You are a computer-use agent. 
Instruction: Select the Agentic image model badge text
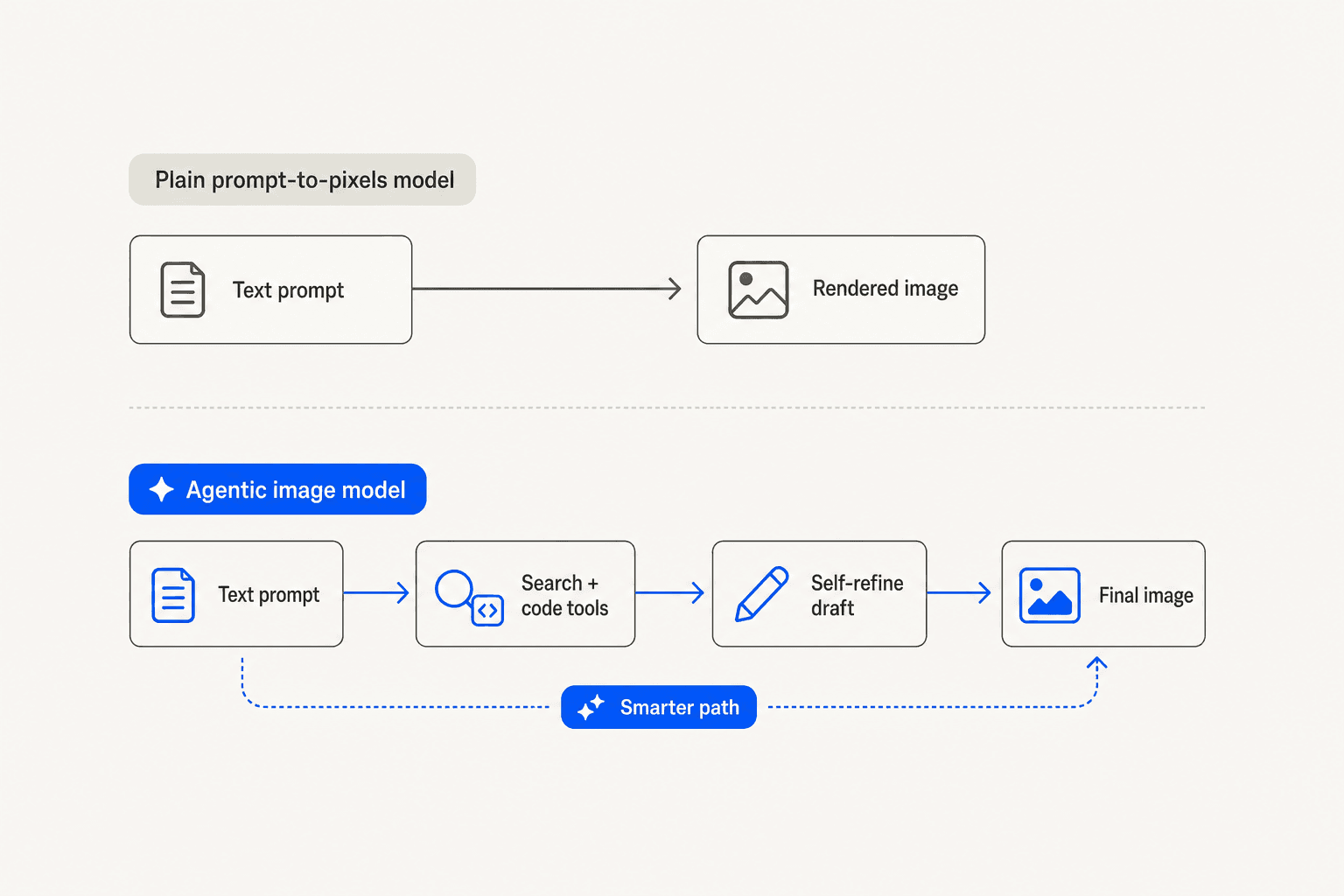[296, 490]
